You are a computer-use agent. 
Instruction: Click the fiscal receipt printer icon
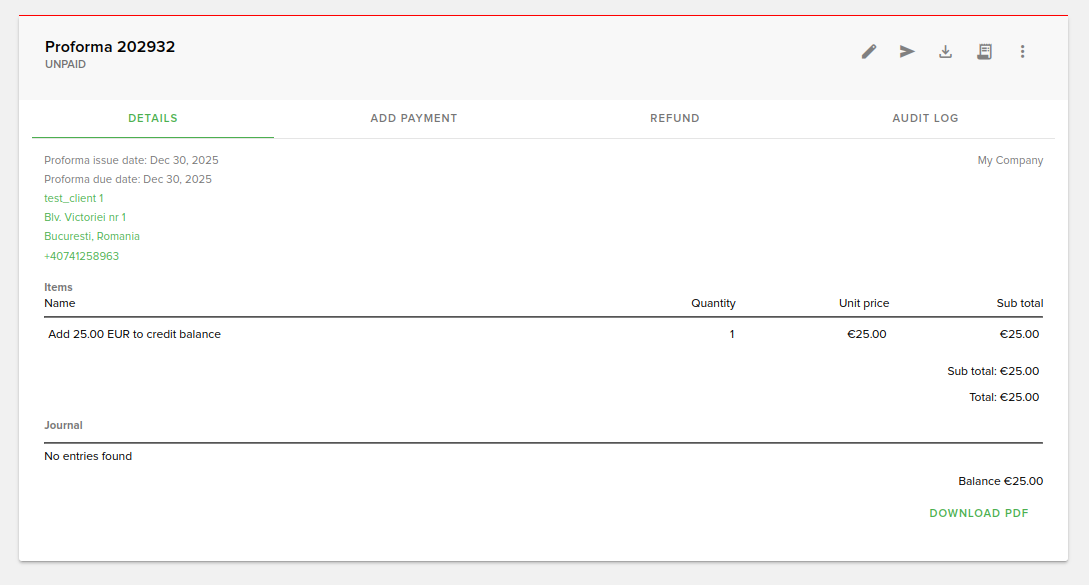[x=984, y=51]
